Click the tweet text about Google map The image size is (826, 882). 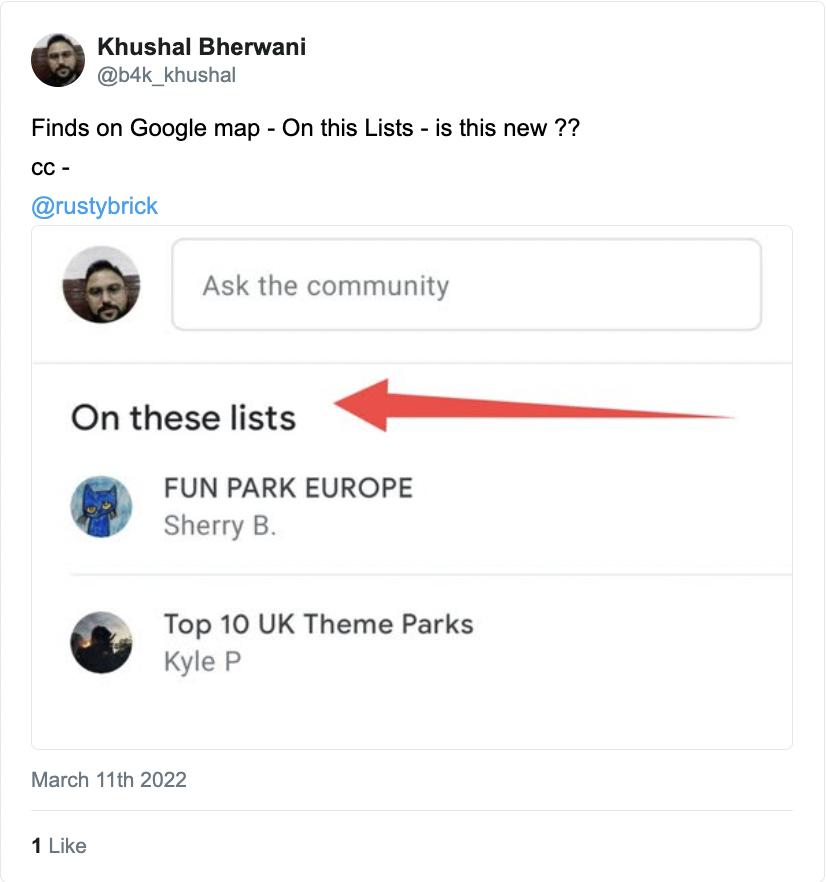(306, 128)
